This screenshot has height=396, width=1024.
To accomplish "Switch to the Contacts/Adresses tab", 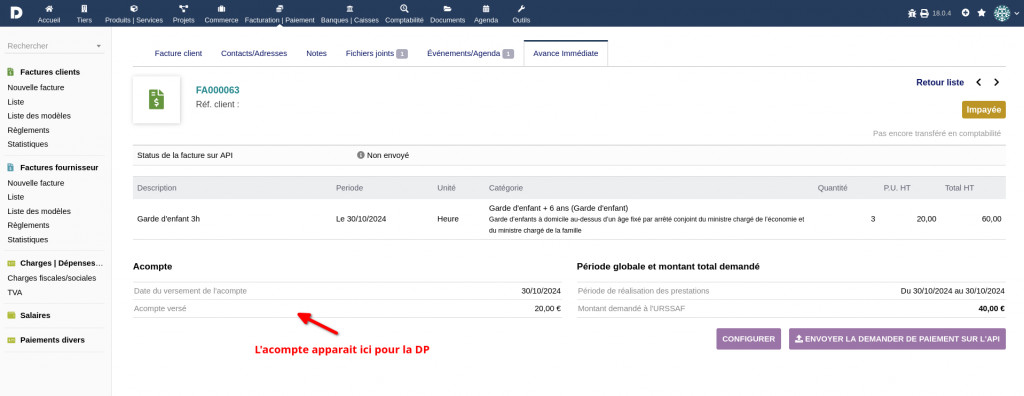I will tap(254, 54).
